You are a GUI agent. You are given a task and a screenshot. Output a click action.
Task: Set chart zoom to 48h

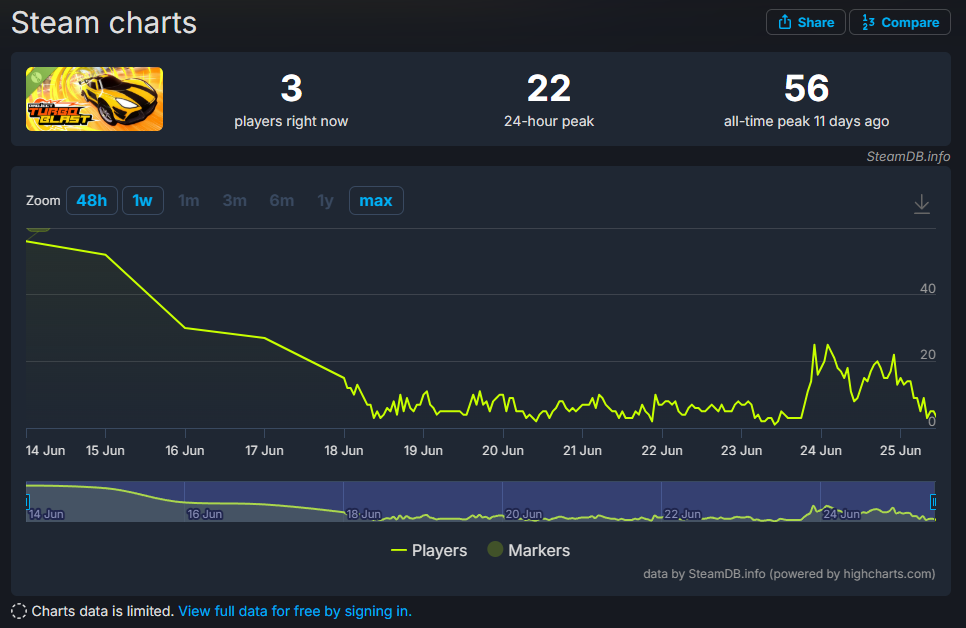(92, 200)
